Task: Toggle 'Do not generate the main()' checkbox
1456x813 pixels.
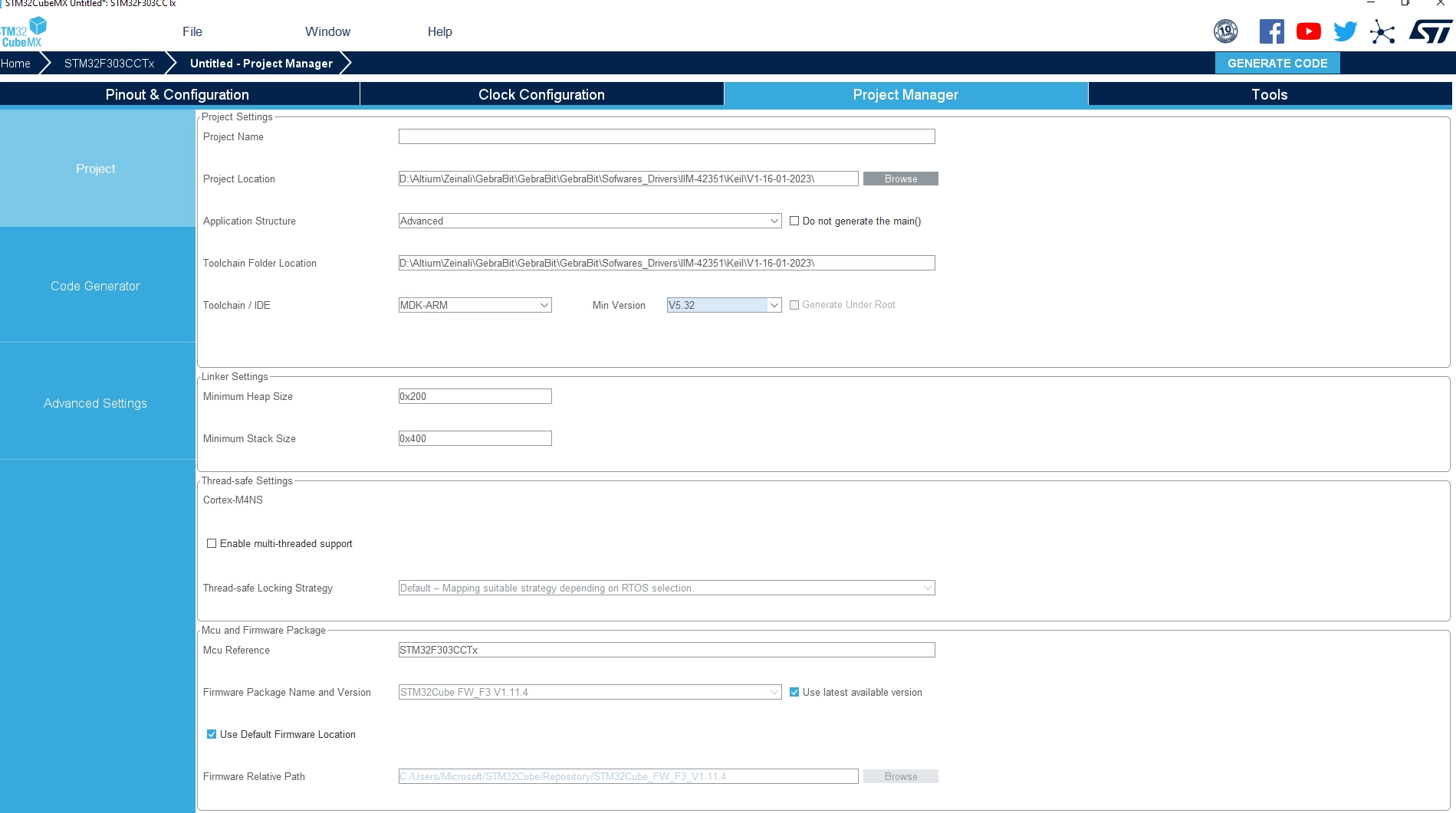Action: (794, 221)
